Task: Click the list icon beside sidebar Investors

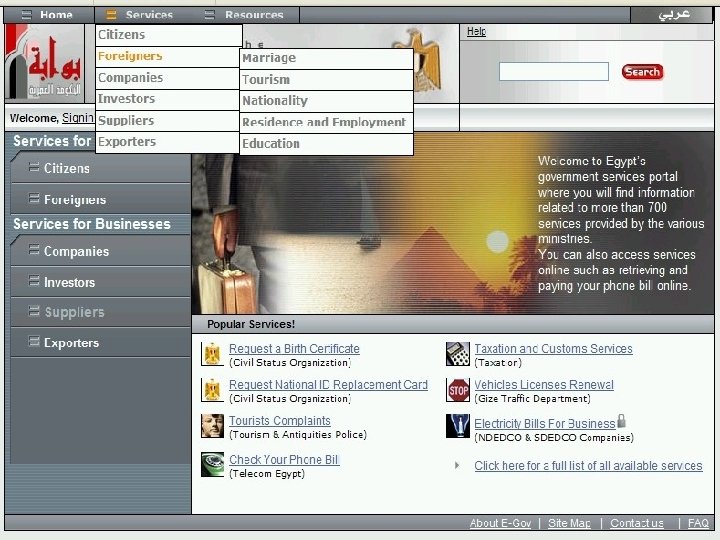Action: tap(34, 281)
